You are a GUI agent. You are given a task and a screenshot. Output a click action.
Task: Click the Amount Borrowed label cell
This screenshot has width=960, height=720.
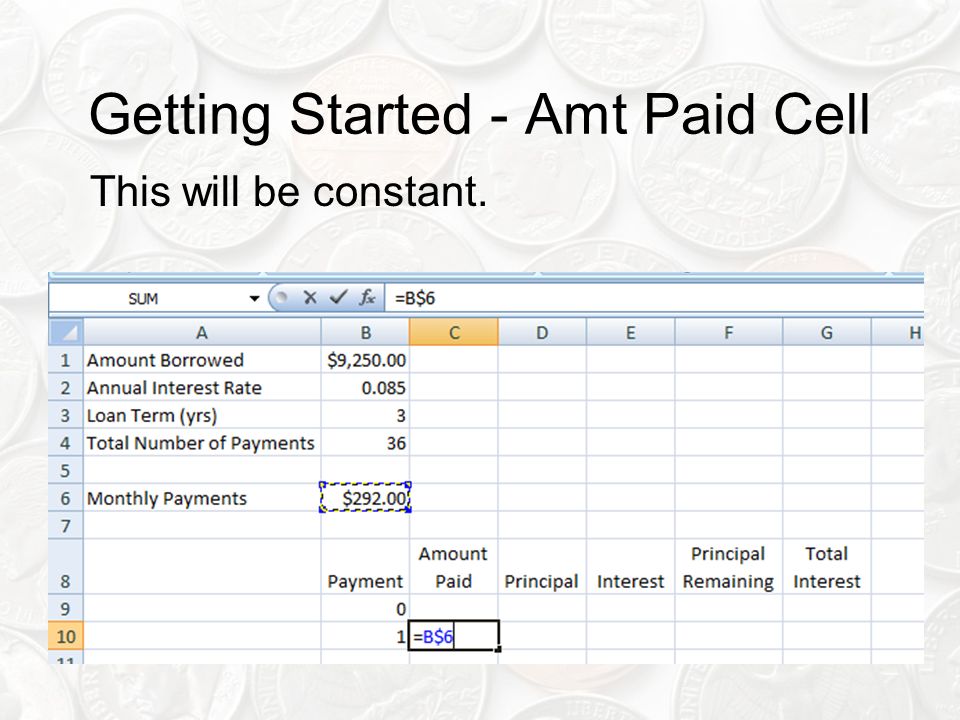(x=202, y=360)
